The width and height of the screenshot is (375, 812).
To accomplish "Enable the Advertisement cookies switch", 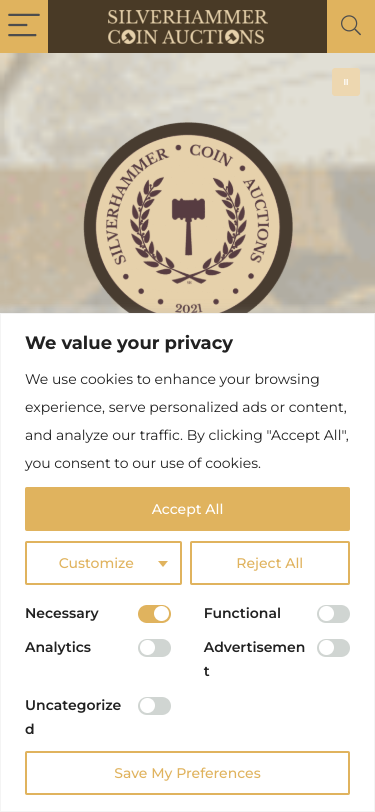I will tap(334, 648).
